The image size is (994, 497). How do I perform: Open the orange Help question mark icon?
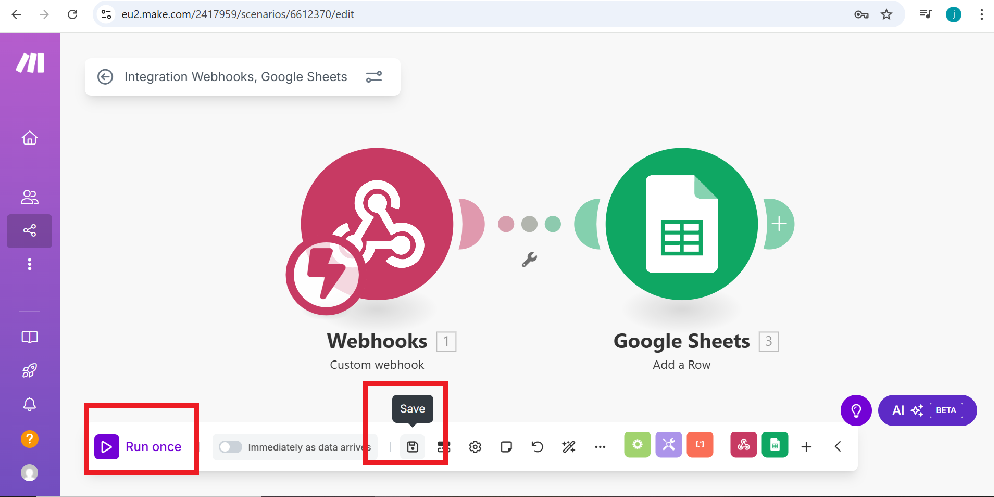(30, 439)
